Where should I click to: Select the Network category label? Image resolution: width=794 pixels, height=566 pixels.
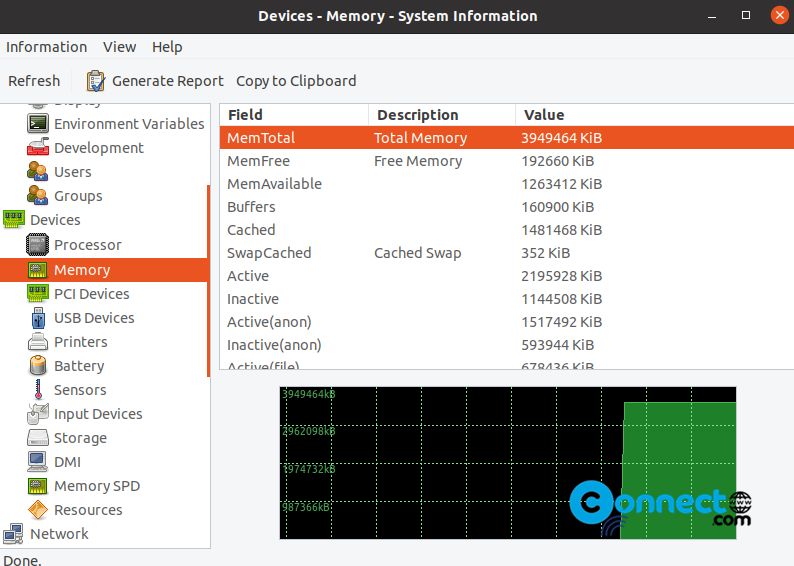click(59, 534)
